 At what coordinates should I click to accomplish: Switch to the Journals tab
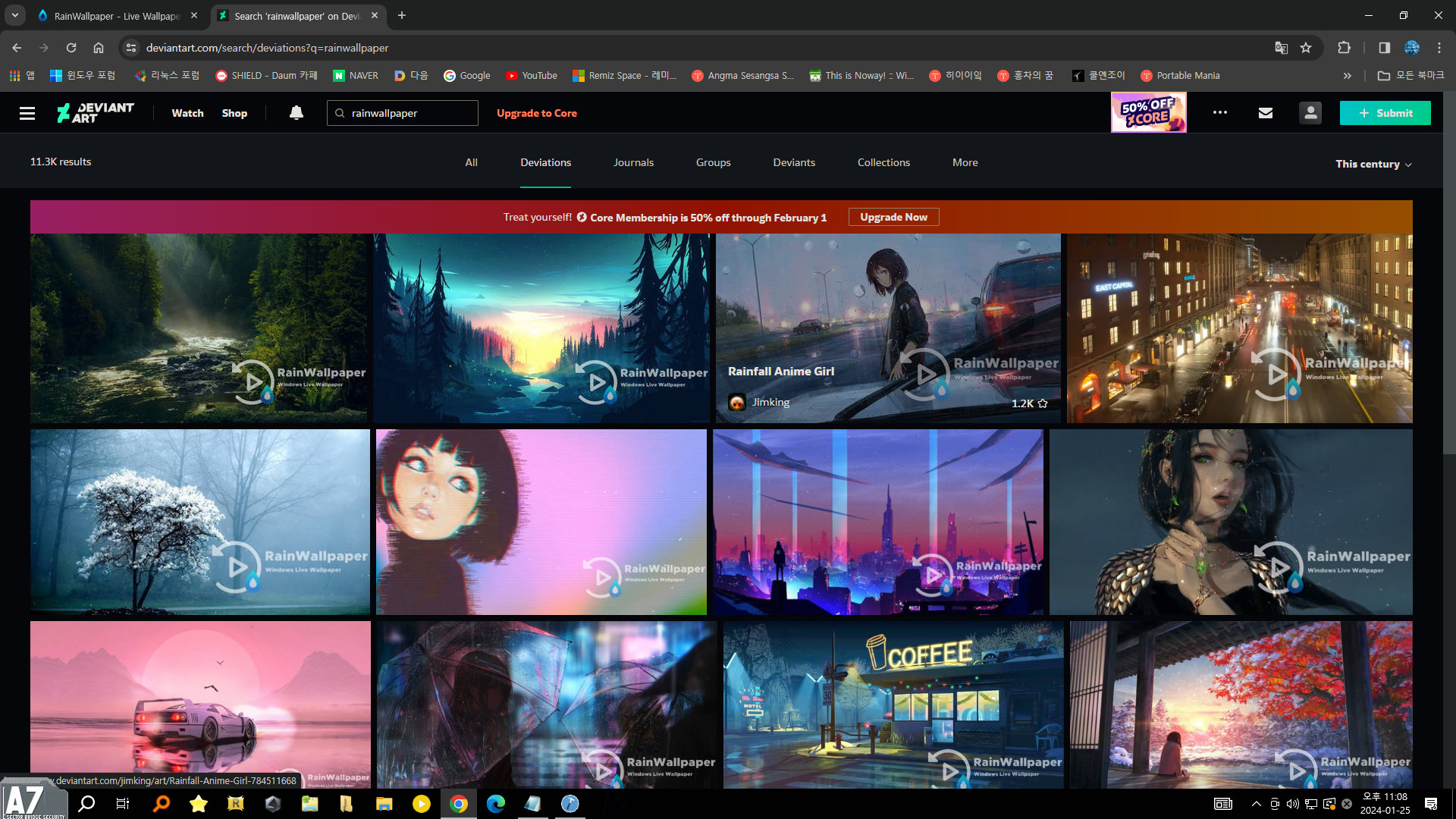[x=633, y=162]
